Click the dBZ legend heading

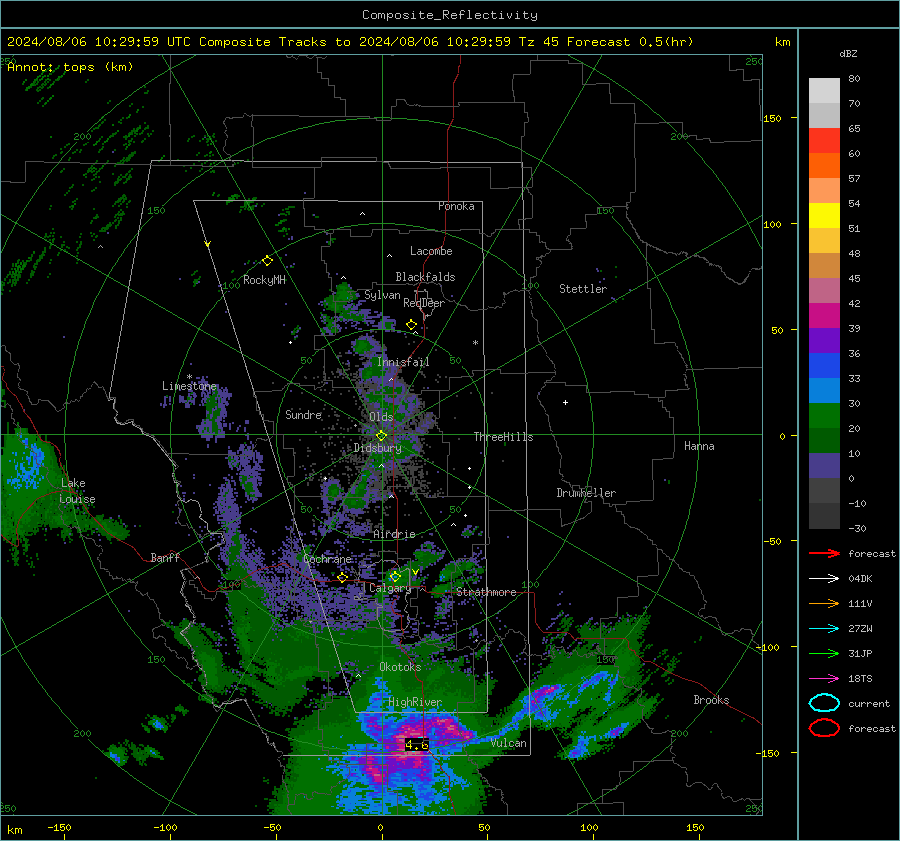[x=848, y=53]
